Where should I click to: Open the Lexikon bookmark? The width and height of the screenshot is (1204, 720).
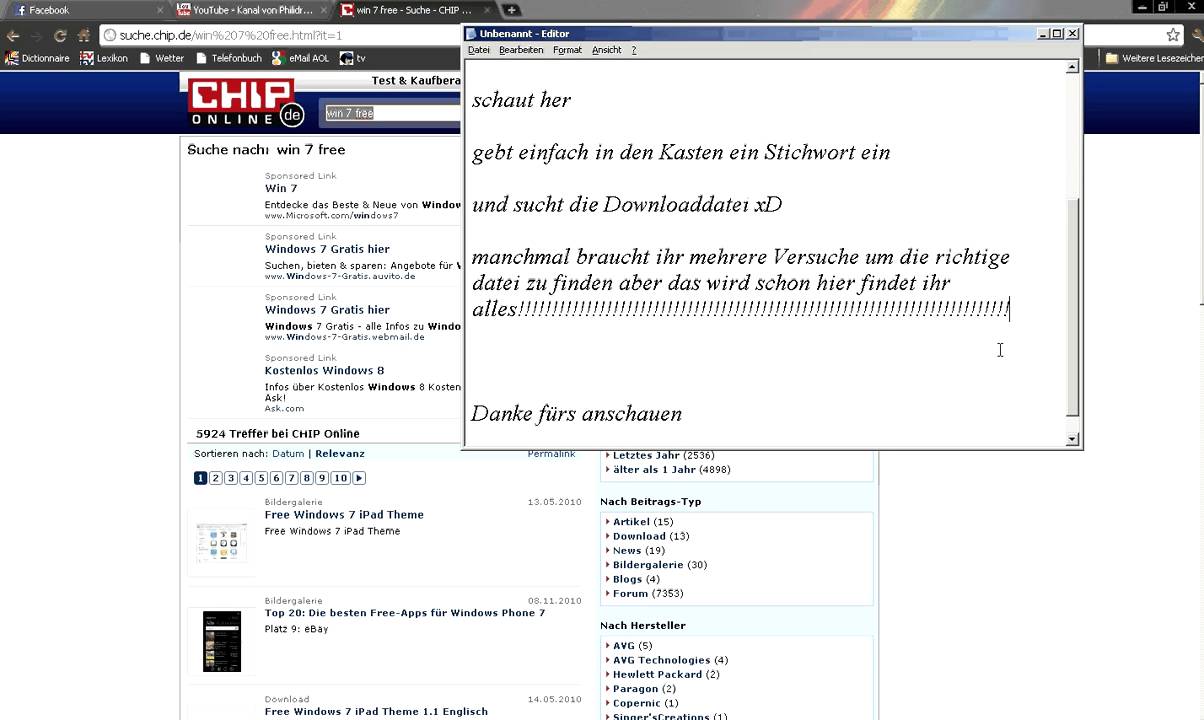pos(104,58)
